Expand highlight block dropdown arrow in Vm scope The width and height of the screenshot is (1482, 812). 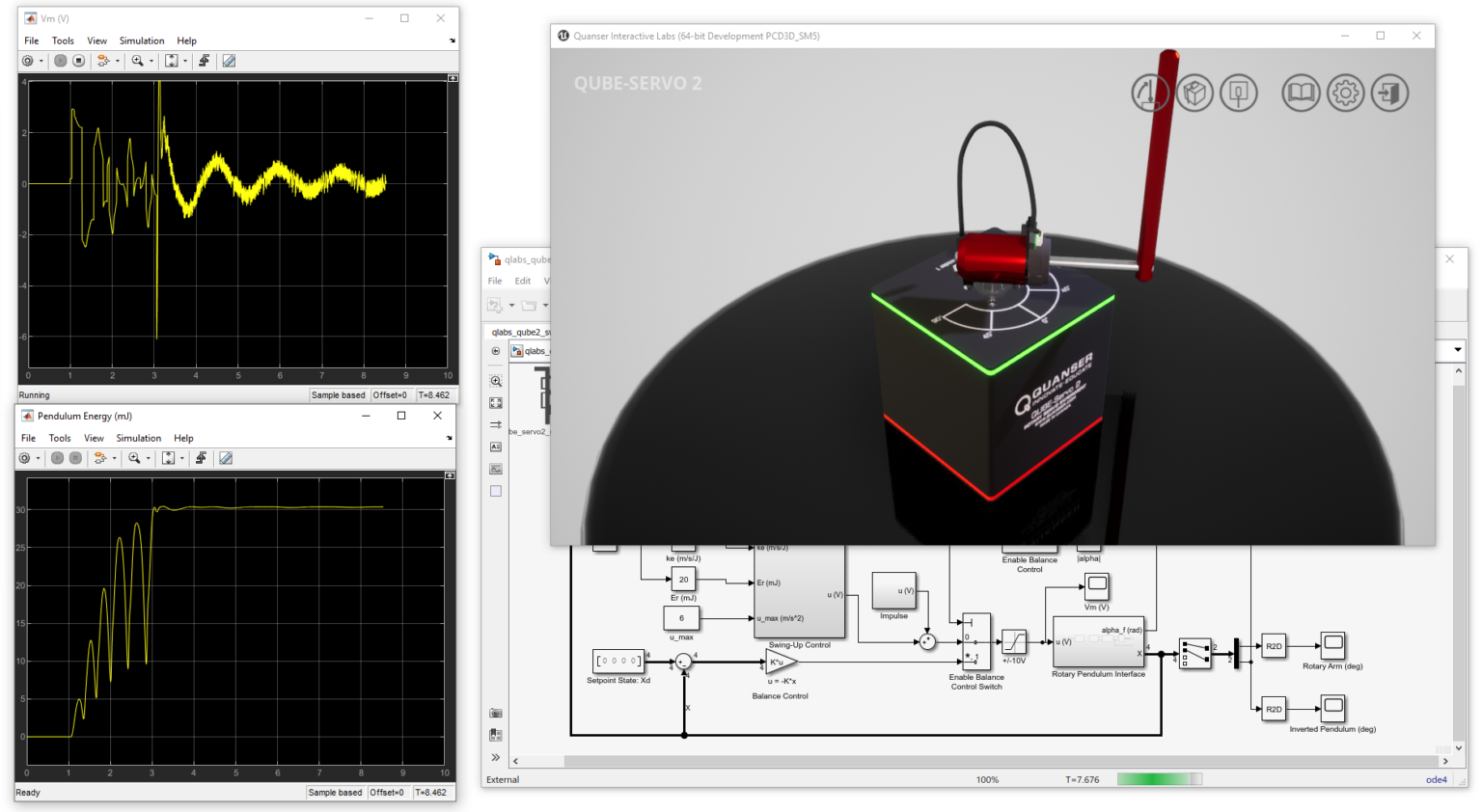(118, 62)
